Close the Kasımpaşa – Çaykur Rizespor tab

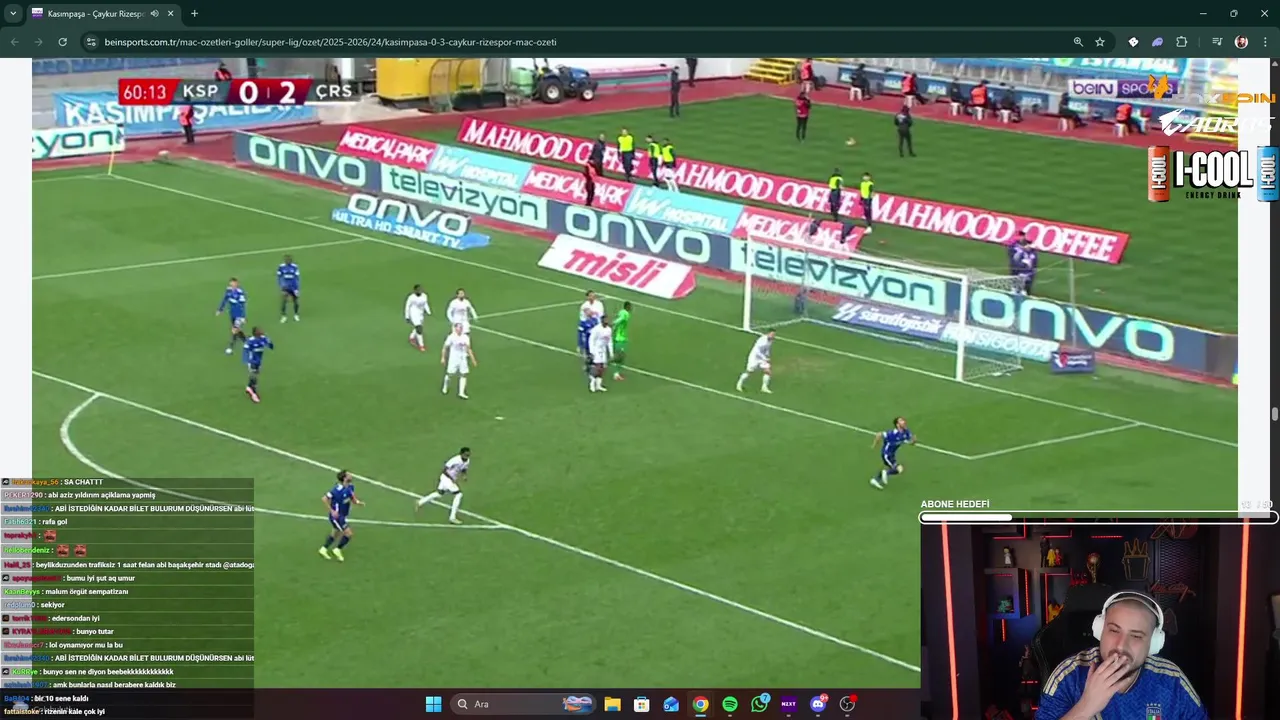(170, 13)
